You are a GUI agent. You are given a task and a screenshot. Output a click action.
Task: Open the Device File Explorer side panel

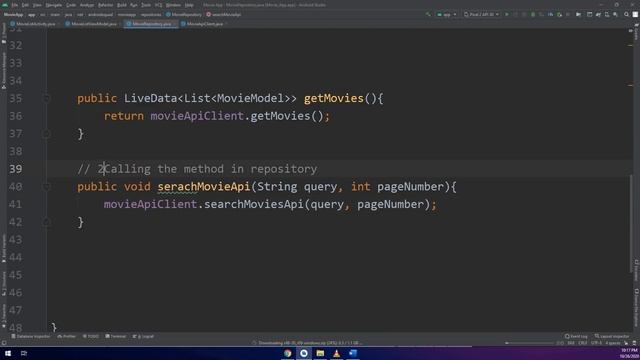[636, 307]
